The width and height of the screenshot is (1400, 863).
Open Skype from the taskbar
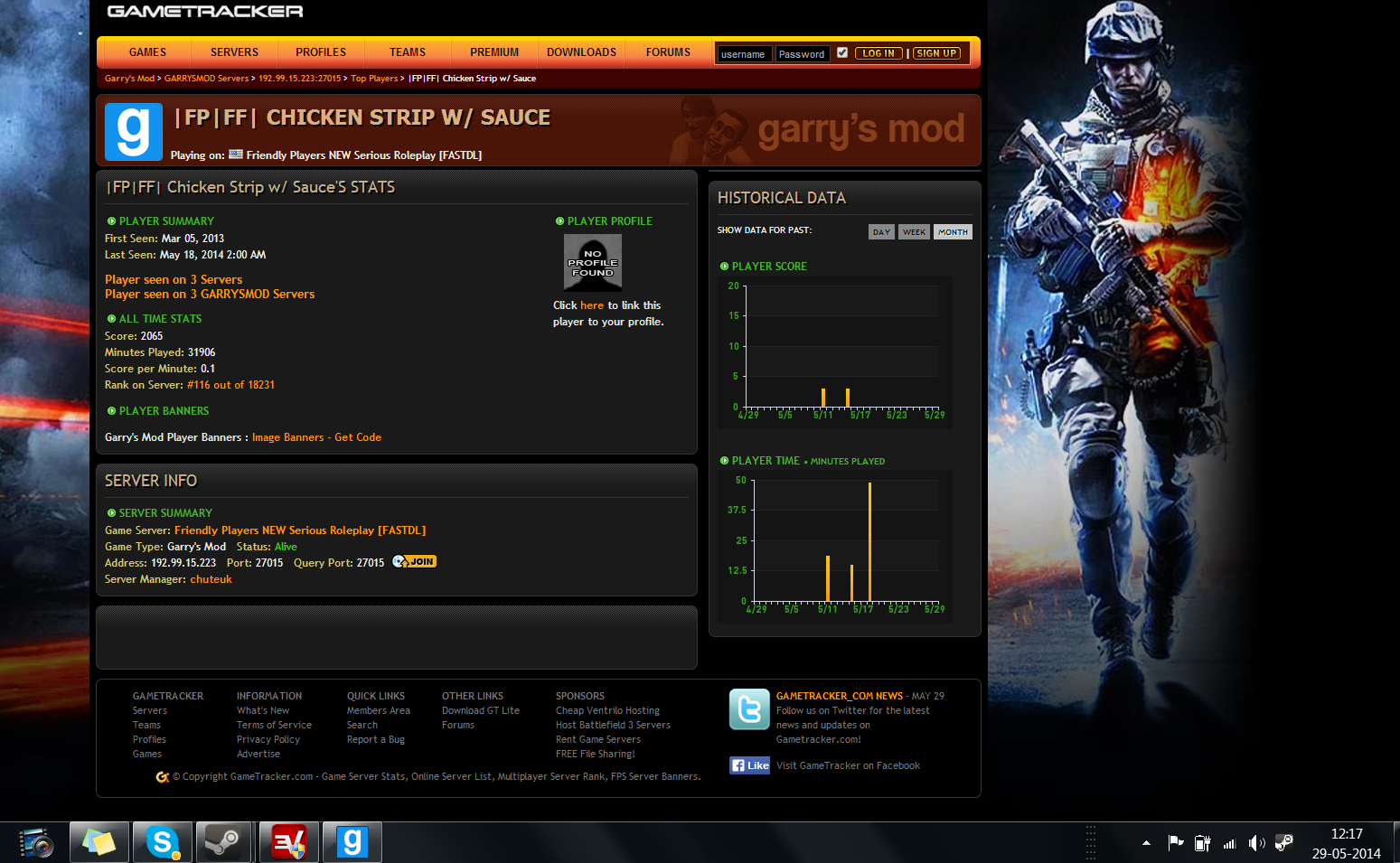163,843
